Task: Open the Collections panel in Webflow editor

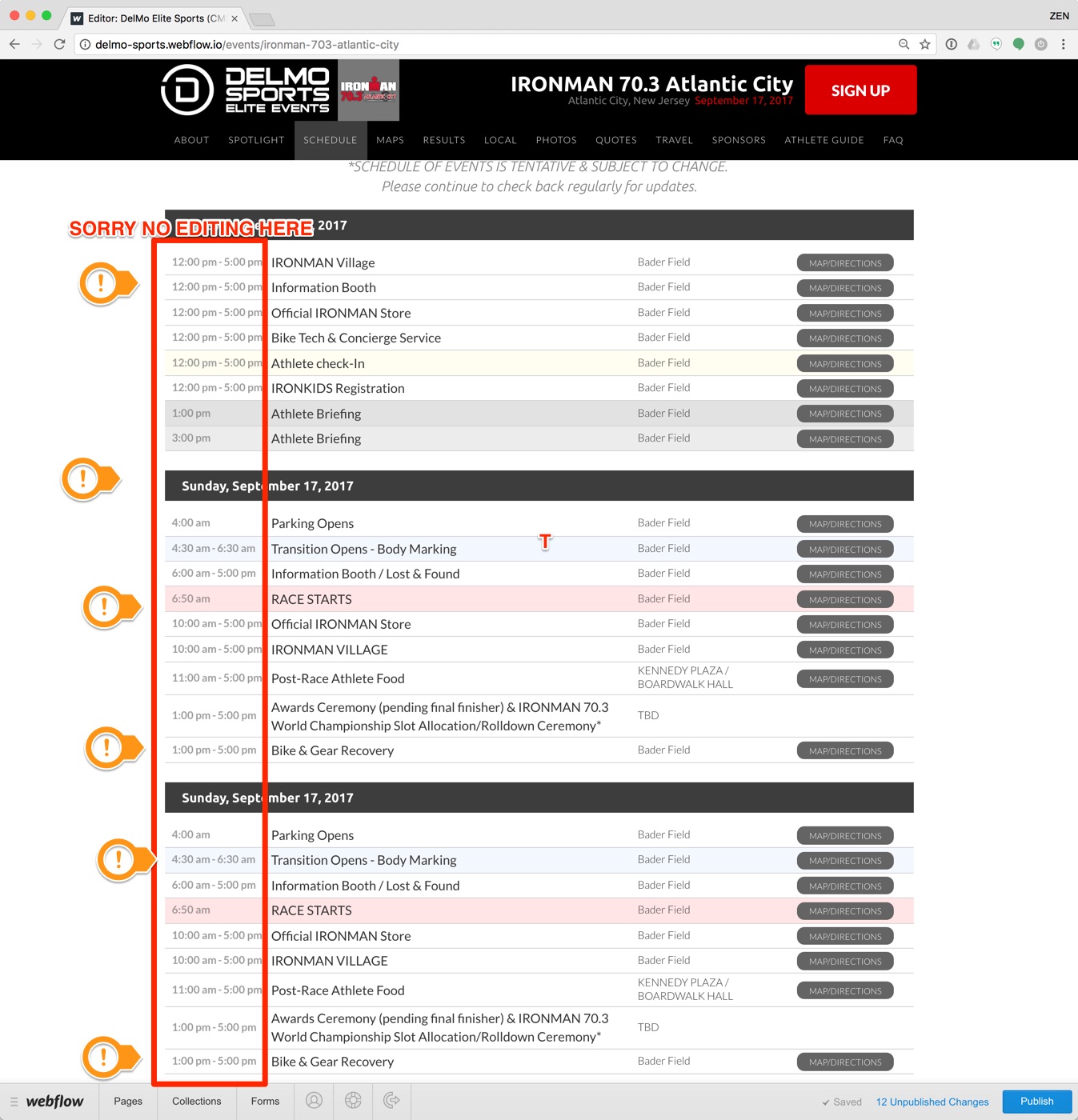Action: [197, 1101]
